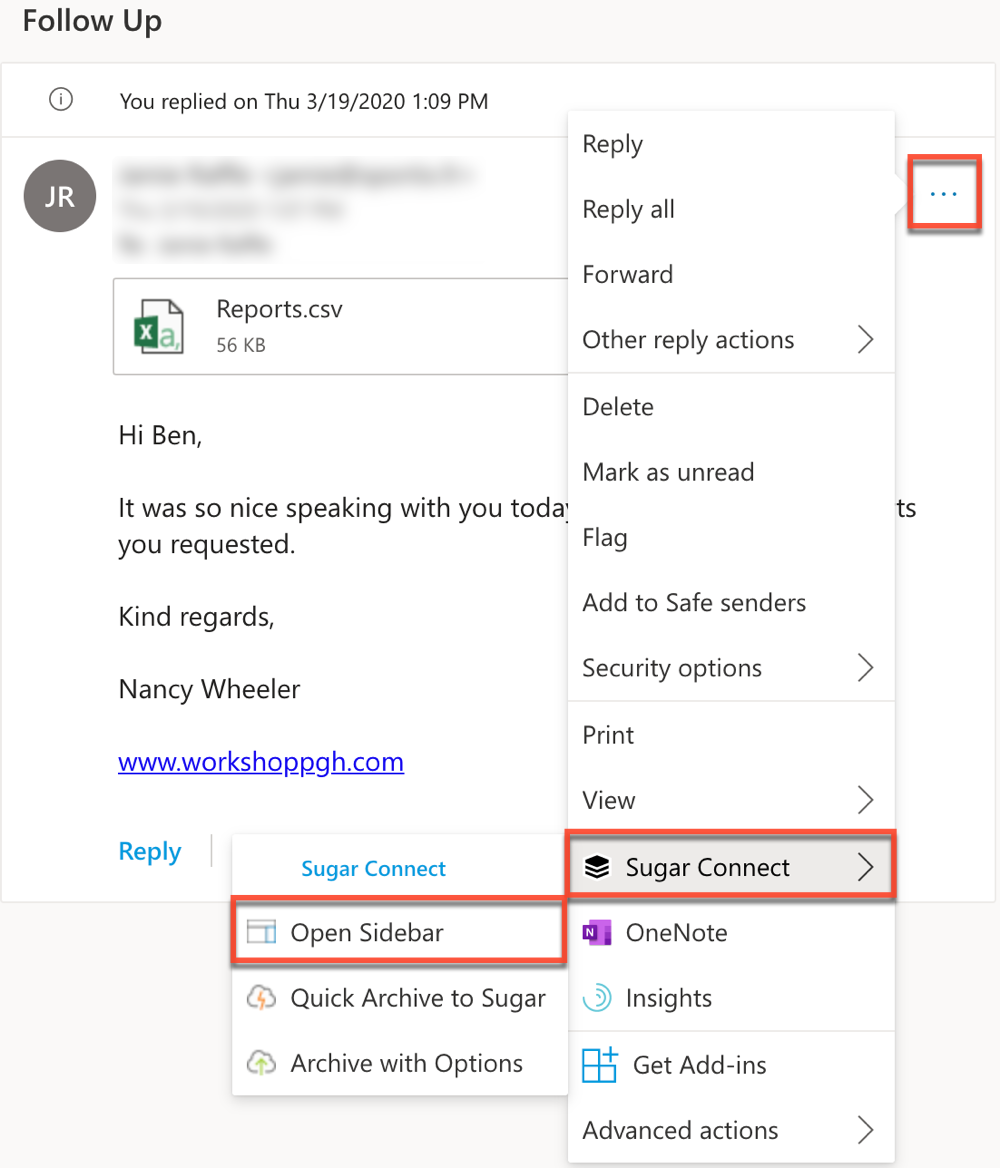1000x1168 pixels.
Task: Click the OneNote icon
Action: tap(597, 933)
